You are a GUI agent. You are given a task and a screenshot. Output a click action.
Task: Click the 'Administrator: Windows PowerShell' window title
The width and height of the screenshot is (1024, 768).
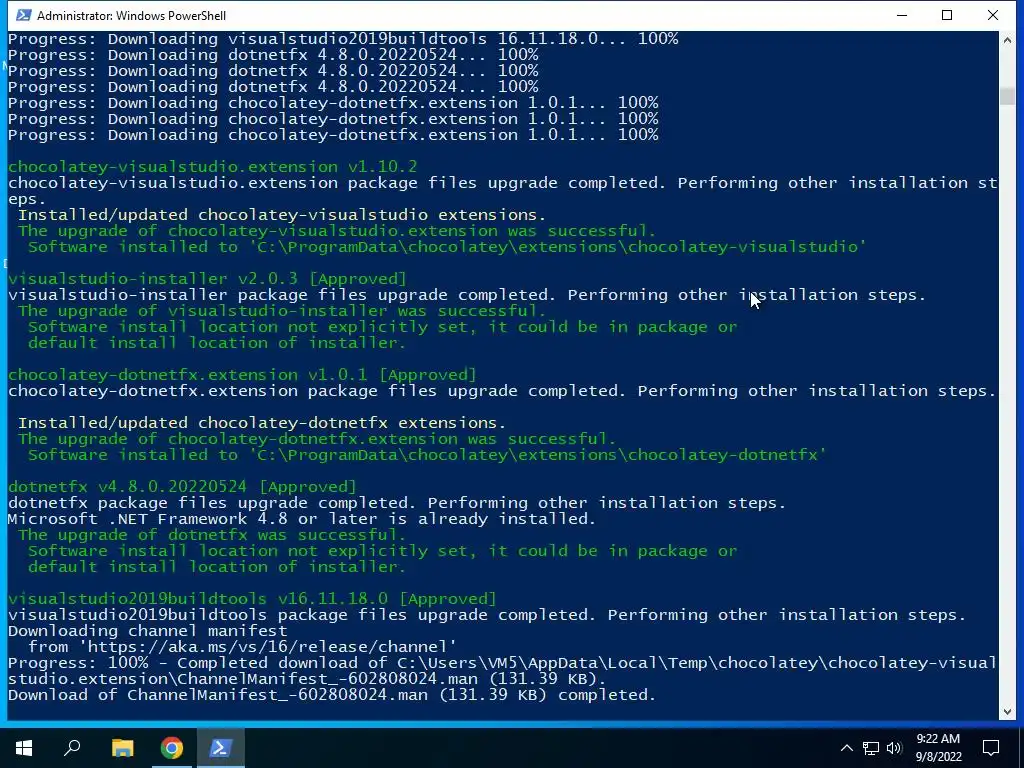point(131,15)
